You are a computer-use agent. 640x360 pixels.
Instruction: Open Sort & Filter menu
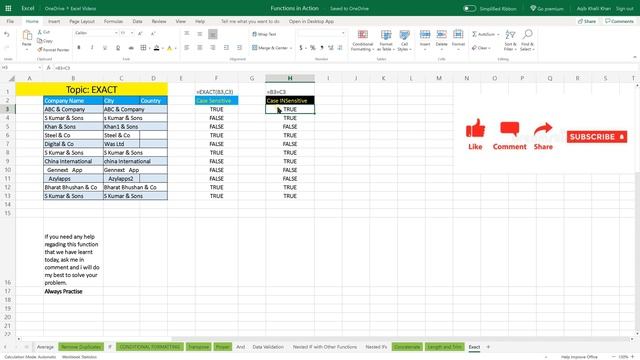[510, 40]
